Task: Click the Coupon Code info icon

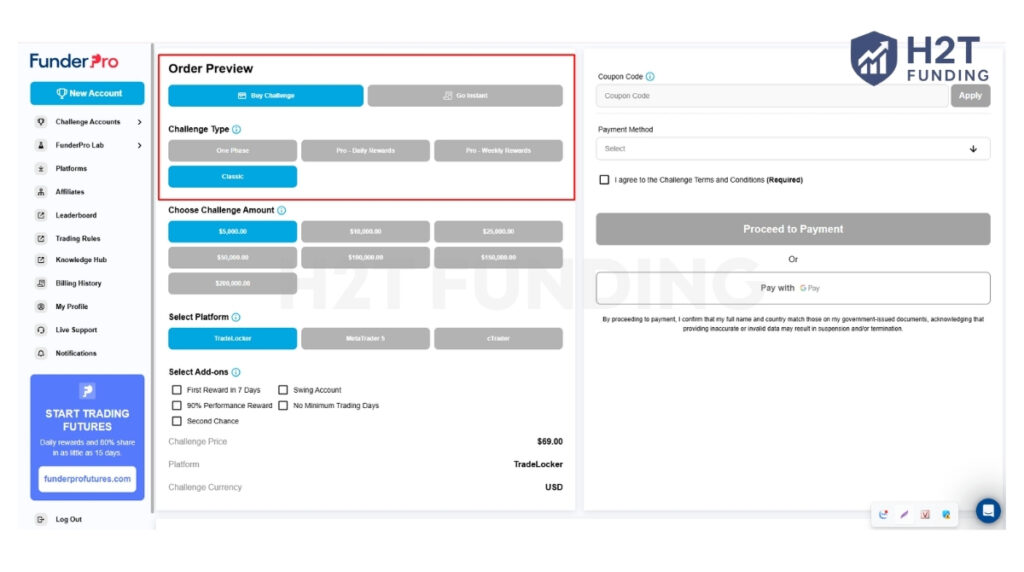Action: pos(650,76)
